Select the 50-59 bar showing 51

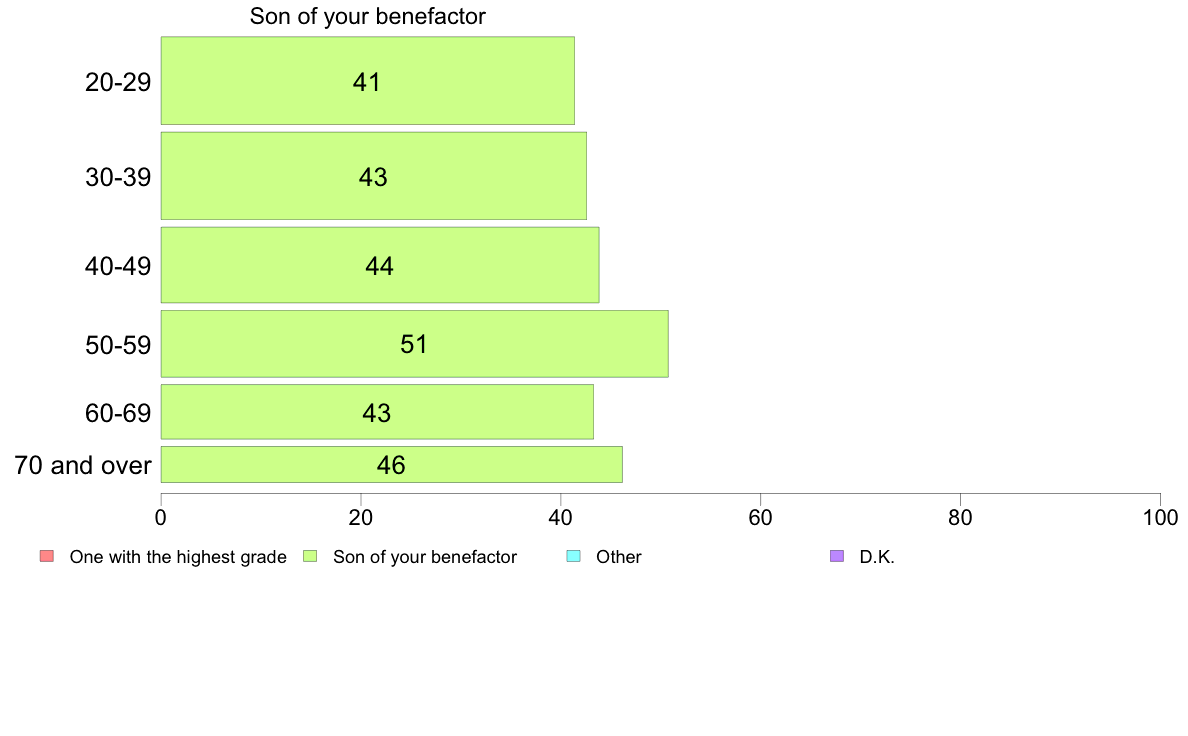click(x=414, y=343)
